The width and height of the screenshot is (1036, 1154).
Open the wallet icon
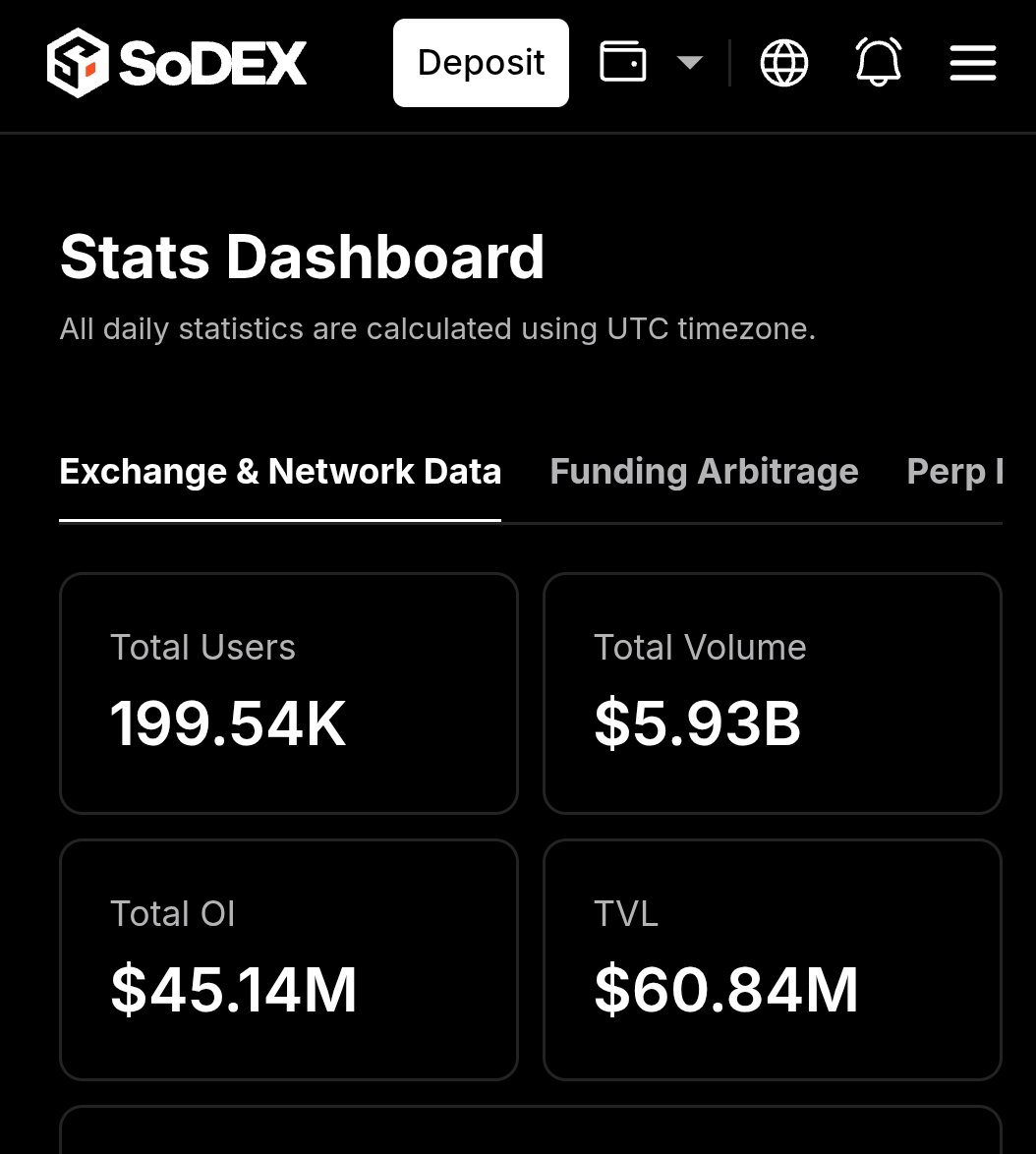[x=622, y=62]
